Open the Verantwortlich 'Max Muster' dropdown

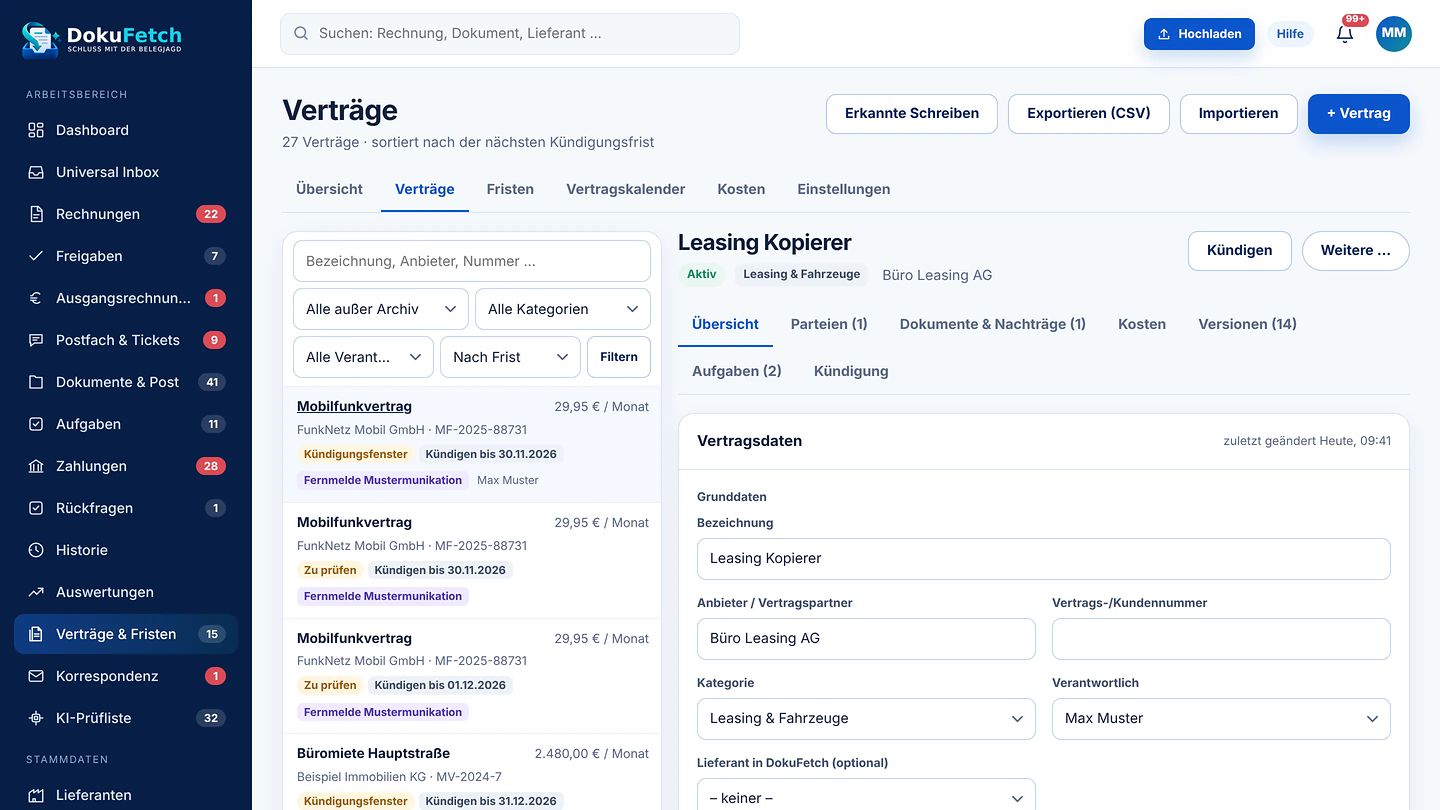pos(1221,719)
